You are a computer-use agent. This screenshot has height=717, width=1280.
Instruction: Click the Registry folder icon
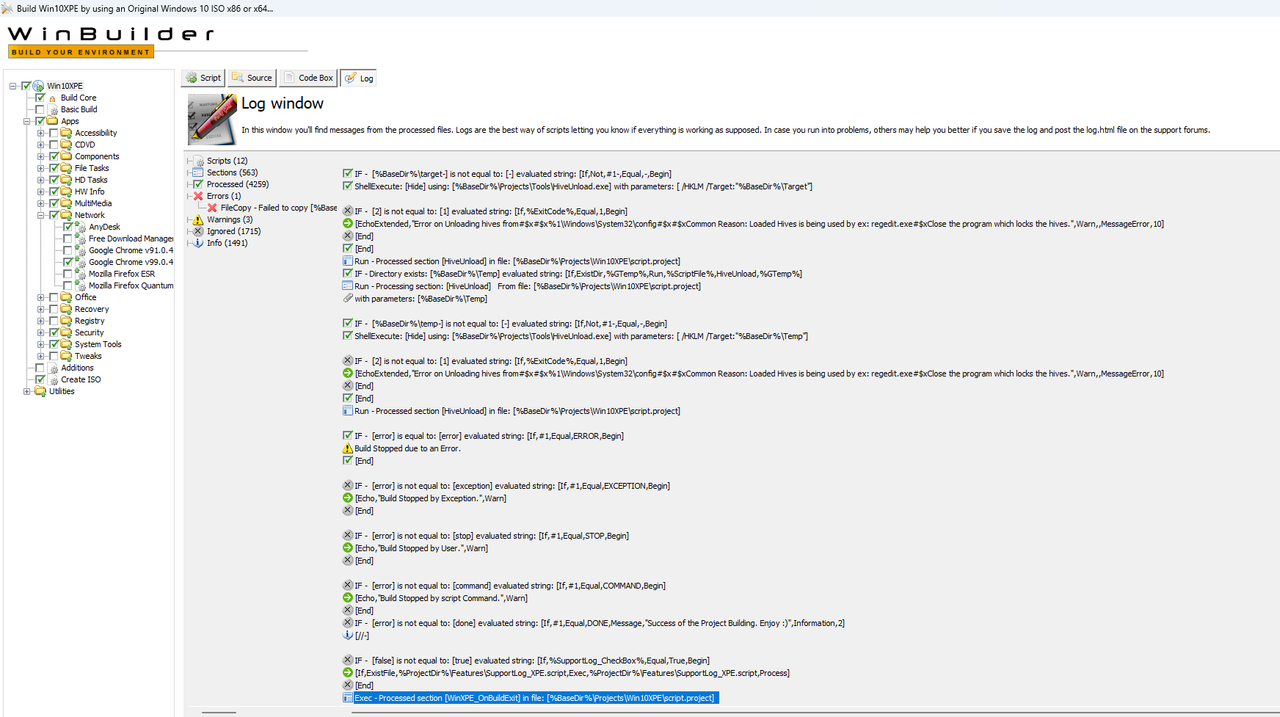(x=66, y=321)
